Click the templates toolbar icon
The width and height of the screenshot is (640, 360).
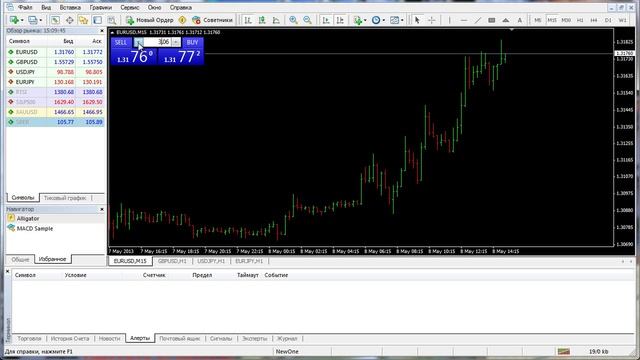(394, 20)
